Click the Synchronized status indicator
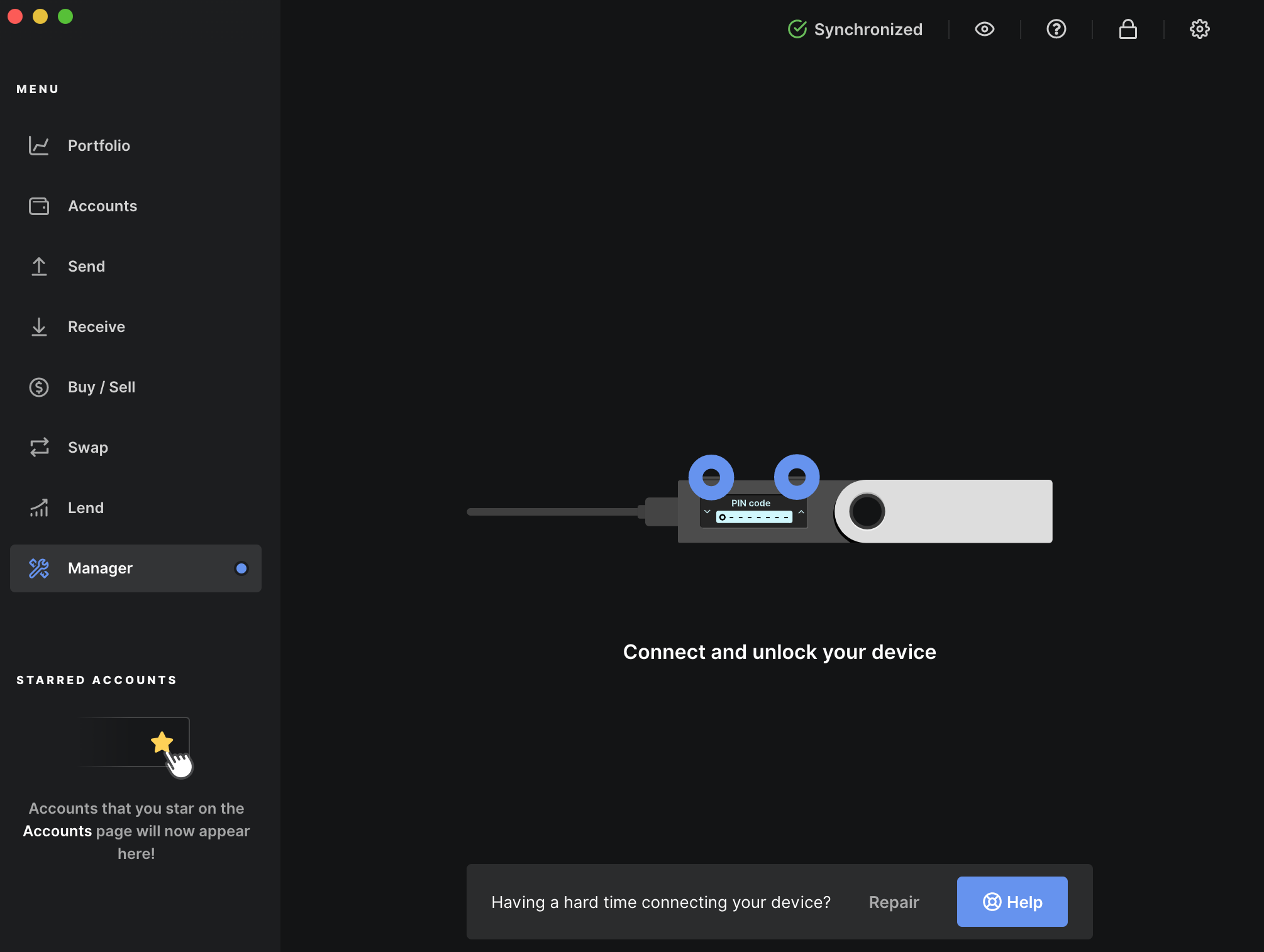Screen dimensions: 1264x952 [855, 29]
